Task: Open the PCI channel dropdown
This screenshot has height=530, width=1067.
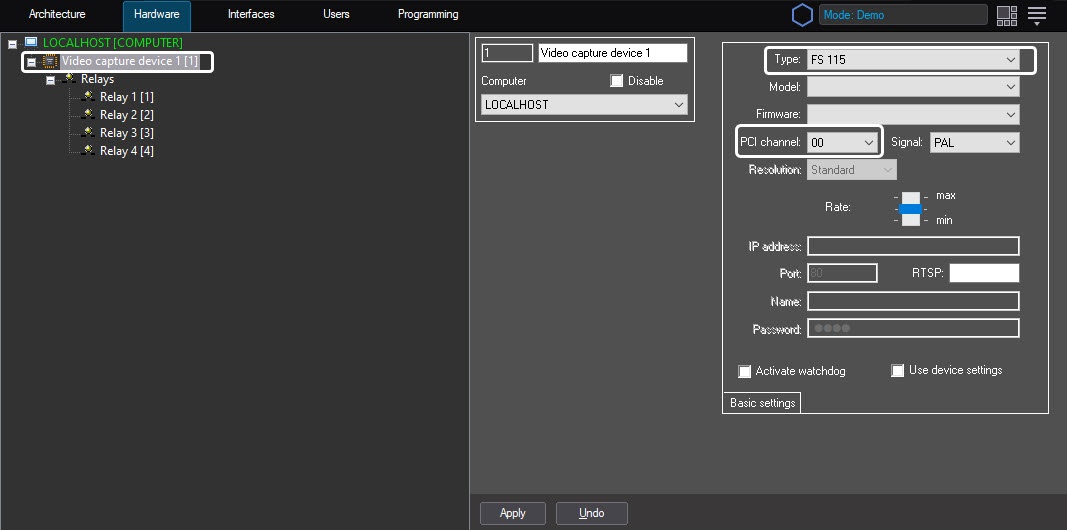Action: pos(842,142)
